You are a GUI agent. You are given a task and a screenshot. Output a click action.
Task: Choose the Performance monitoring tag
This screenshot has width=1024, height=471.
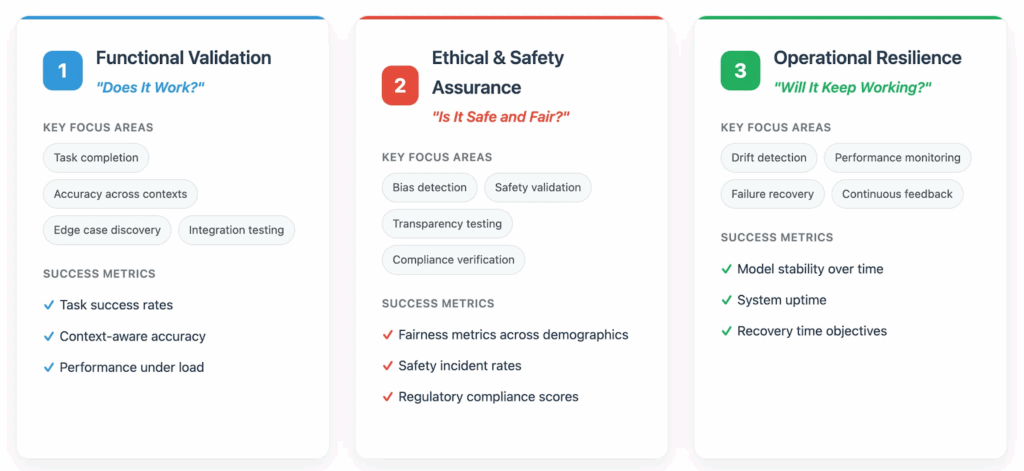(897, 158)
